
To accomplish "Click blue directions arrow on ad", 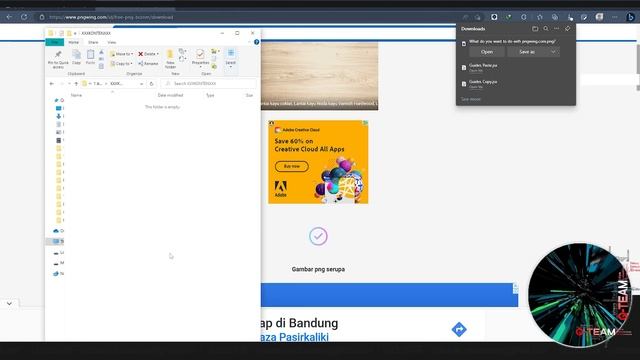I will pos(459,329).
